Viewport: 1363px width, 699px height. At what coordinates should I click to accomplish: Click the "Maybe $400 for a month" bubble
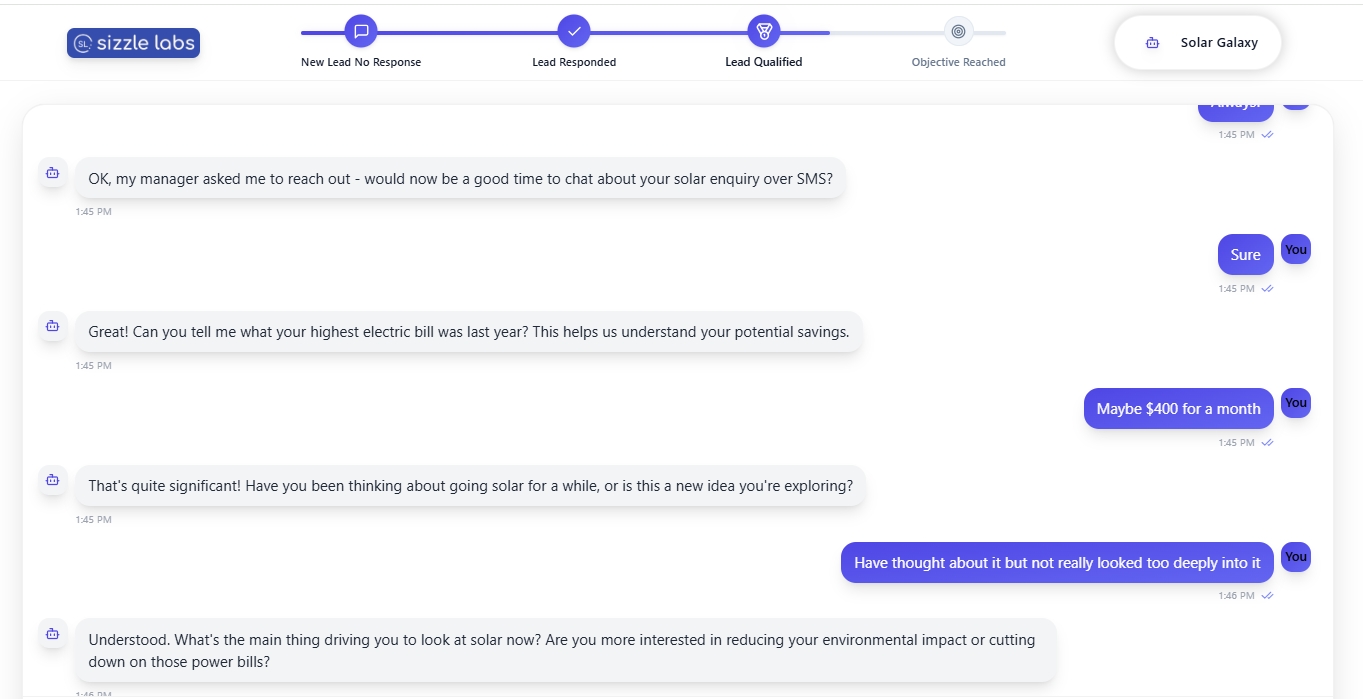pyautogui.click(x=1178, y=409)
